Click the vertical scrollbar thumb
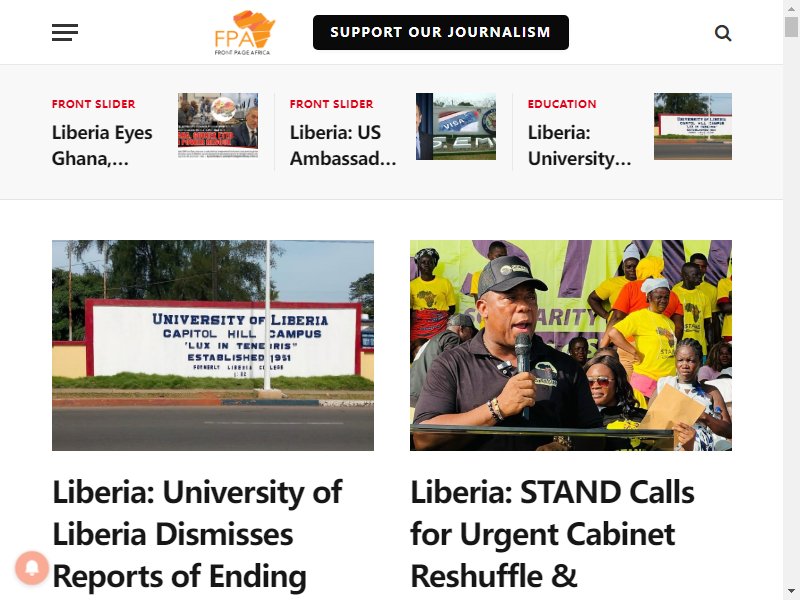The image size is (800, 600). (791, 27)
